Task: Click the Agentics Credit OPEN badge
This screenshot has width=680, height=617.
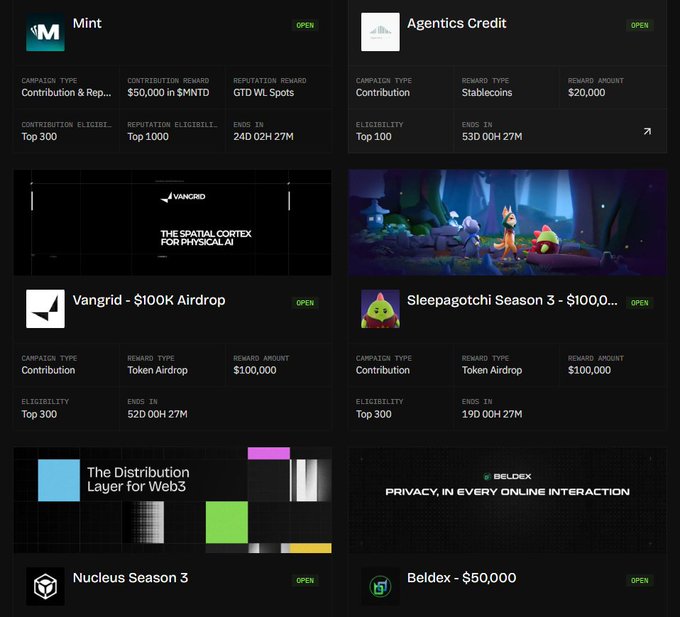Action: pos(640,25)
